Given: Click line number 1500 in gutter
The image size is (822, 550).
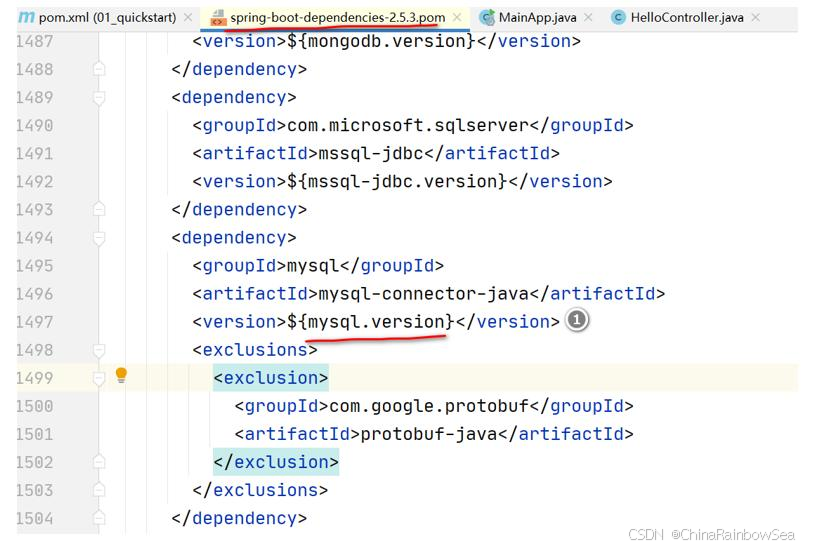Looking at the screenshot, I should 35,406.
